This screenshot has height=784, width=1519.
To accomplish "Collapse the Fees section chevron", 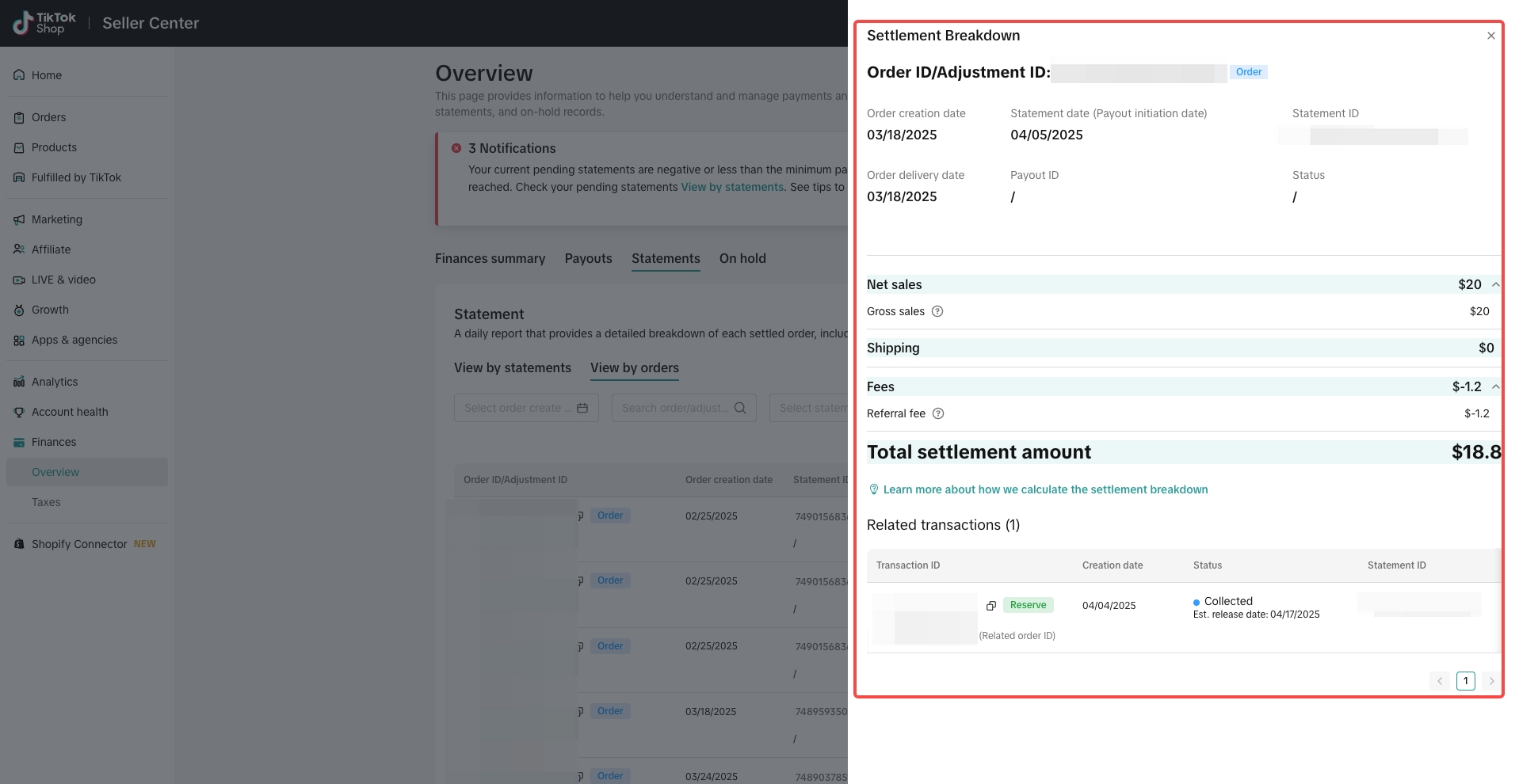I will (1495, 386).
